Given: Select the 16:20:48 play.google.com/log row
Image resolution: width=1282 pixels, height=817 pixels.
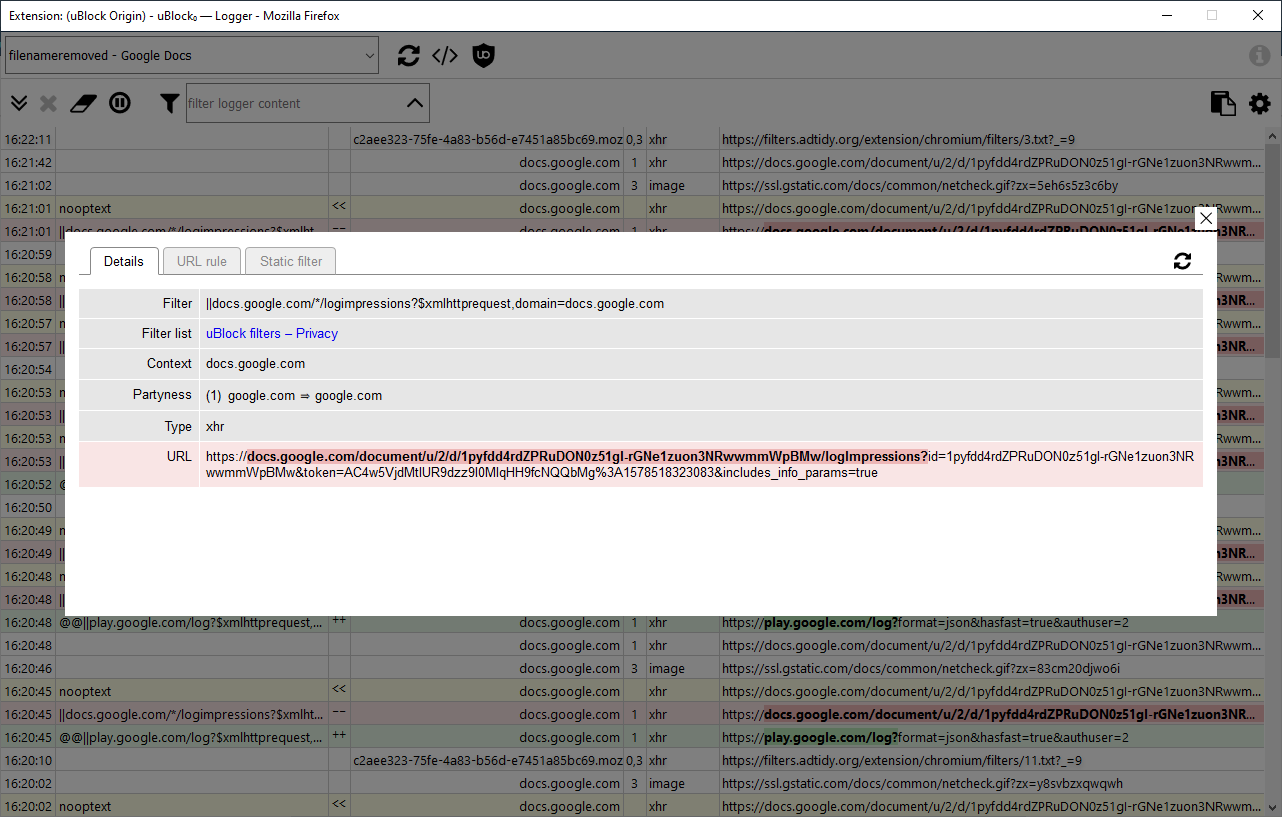Looking at the screenshot, I should click(x=633, y=622).
